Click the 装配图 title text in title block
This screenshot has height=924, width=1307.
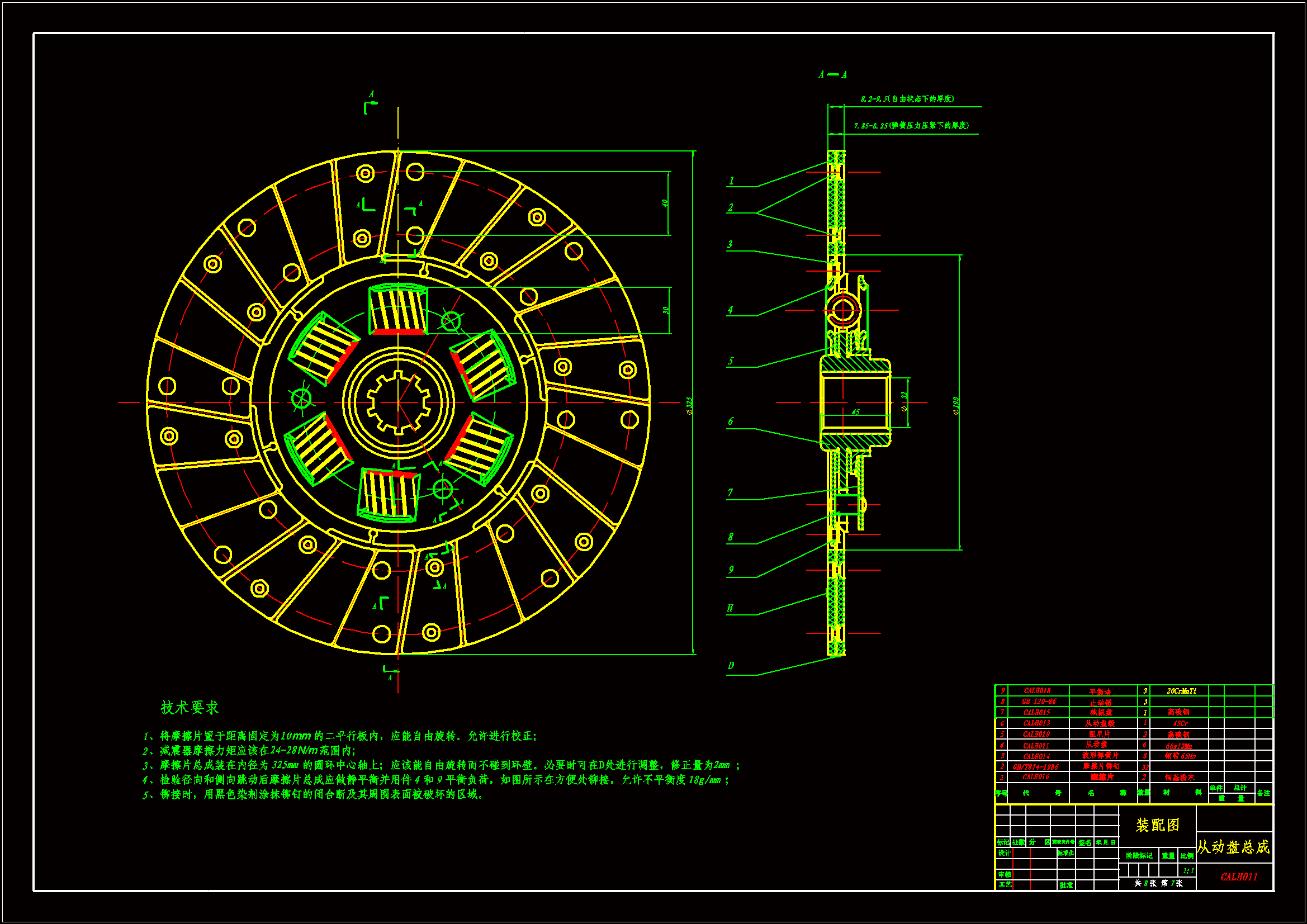[1157, 825]
